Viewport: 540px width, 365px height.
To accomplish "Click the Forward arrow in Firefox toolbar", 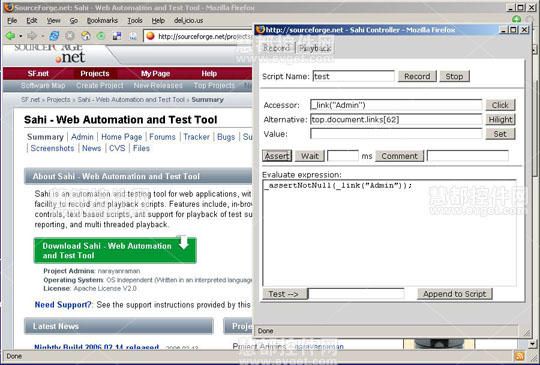I will [x=32, y=35].
